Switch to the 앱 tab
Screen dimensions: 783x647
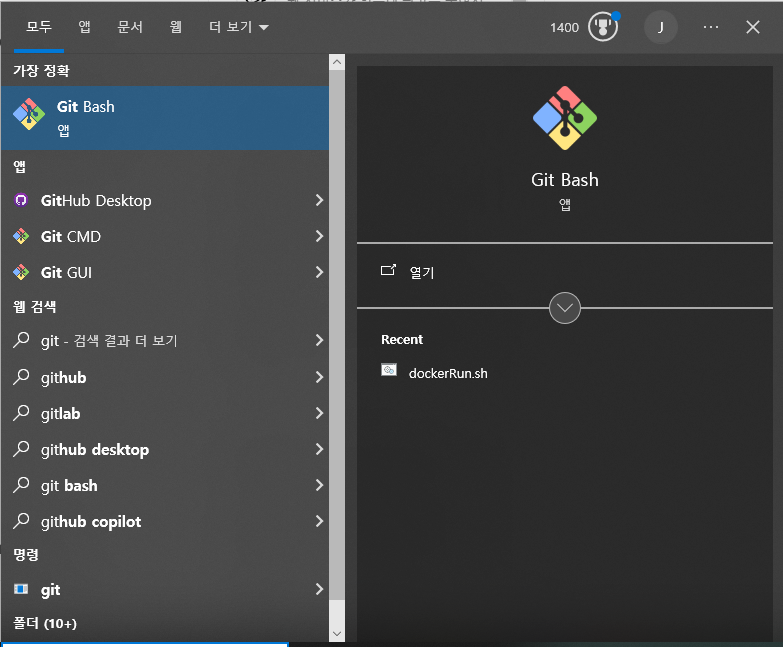click(84, 27)
